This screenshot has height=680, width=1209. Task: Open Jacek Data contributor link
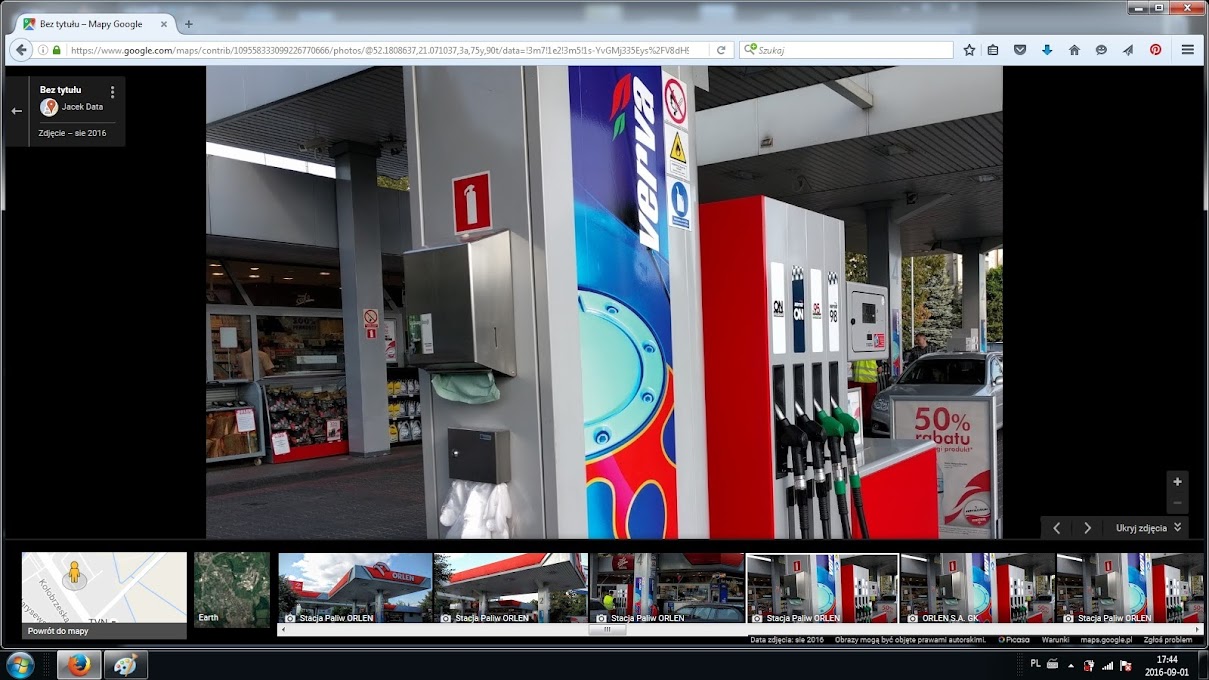[x=82, y=107]
